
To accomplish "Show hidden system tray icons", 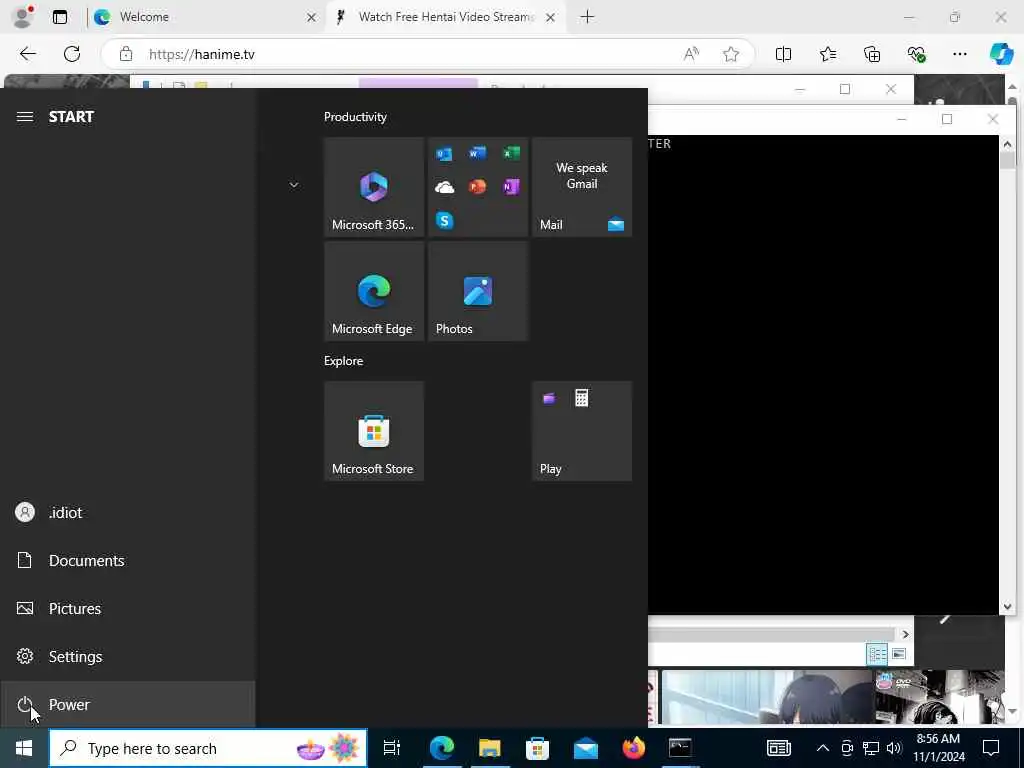I will point(823,748).
